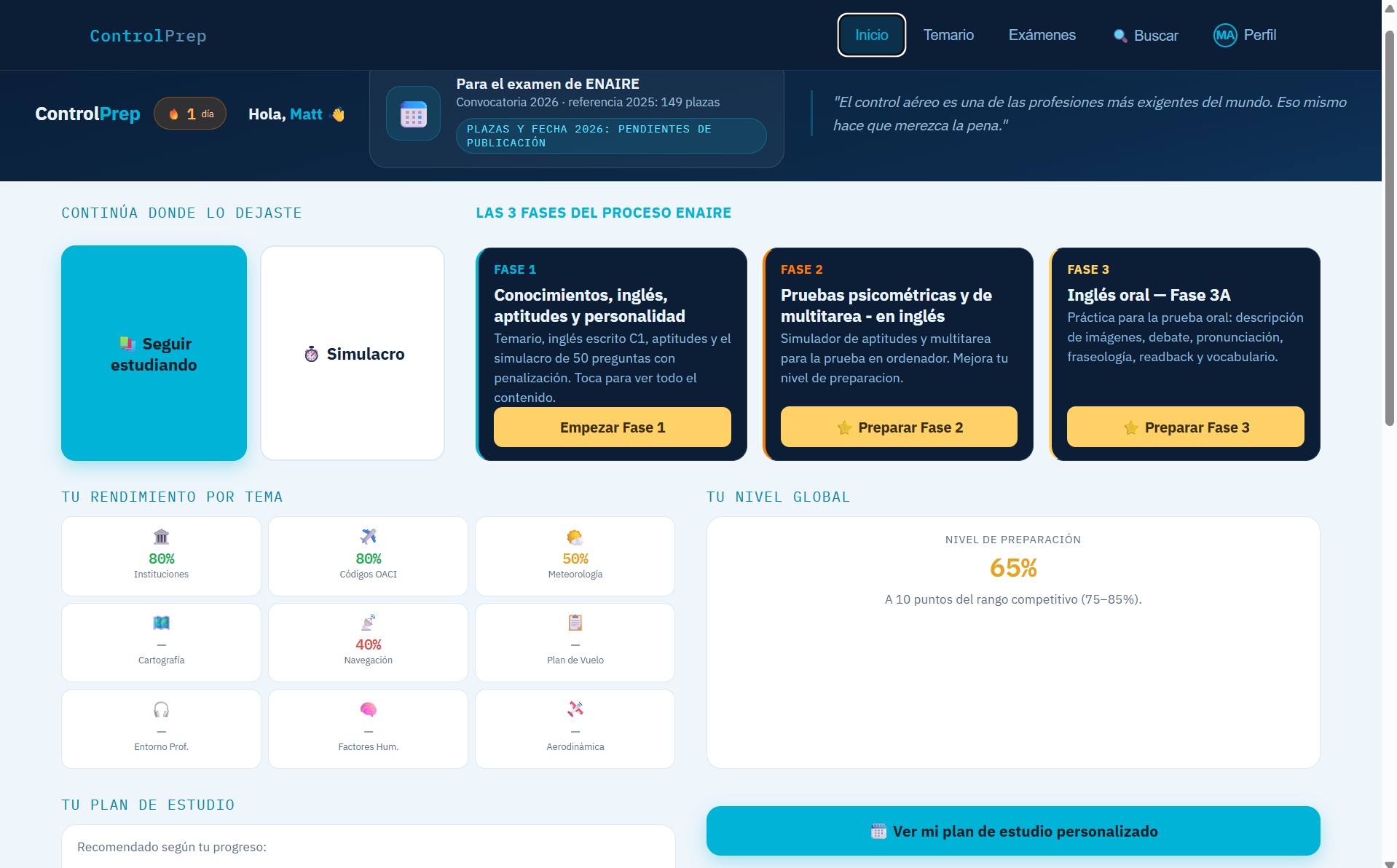Click calendar icon on study plan button

point(878,832)
